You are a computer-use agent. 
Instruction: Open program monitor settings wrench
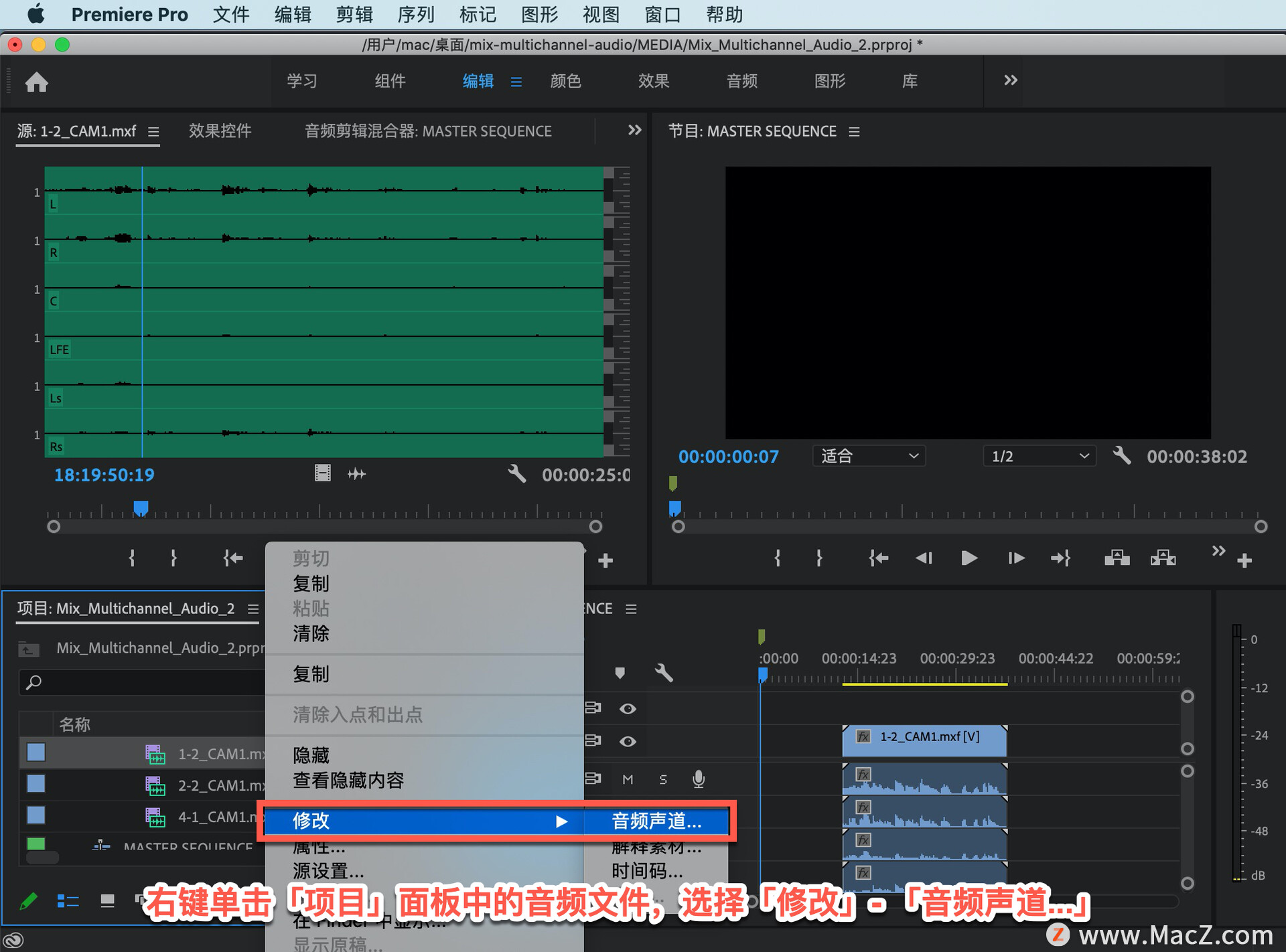[1122, 456]
